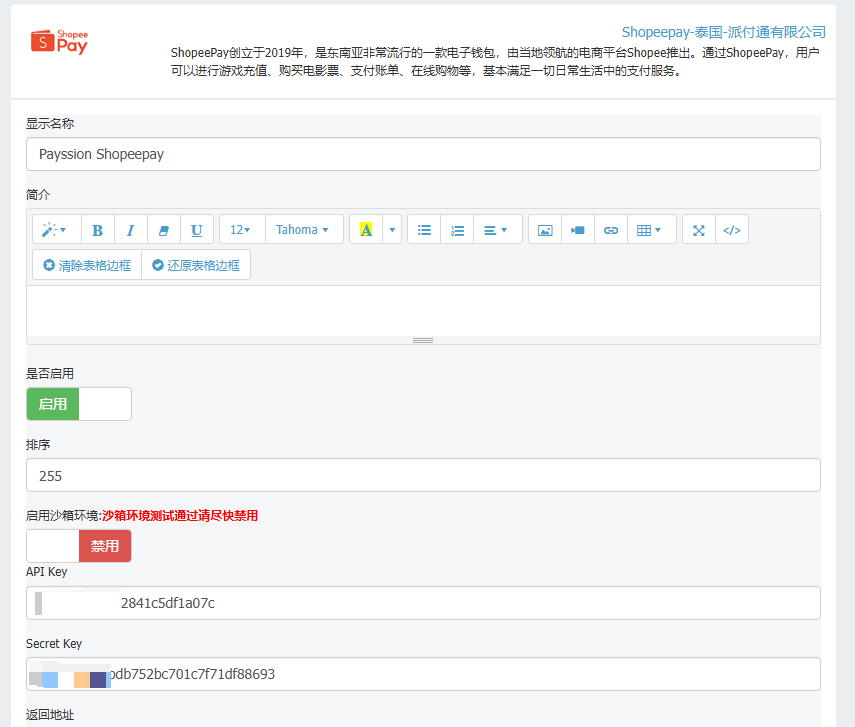Open the Shopeepay-泰国-派付通有限公司 link
Screen dimensions: 855x727
[x=724, y=32]
